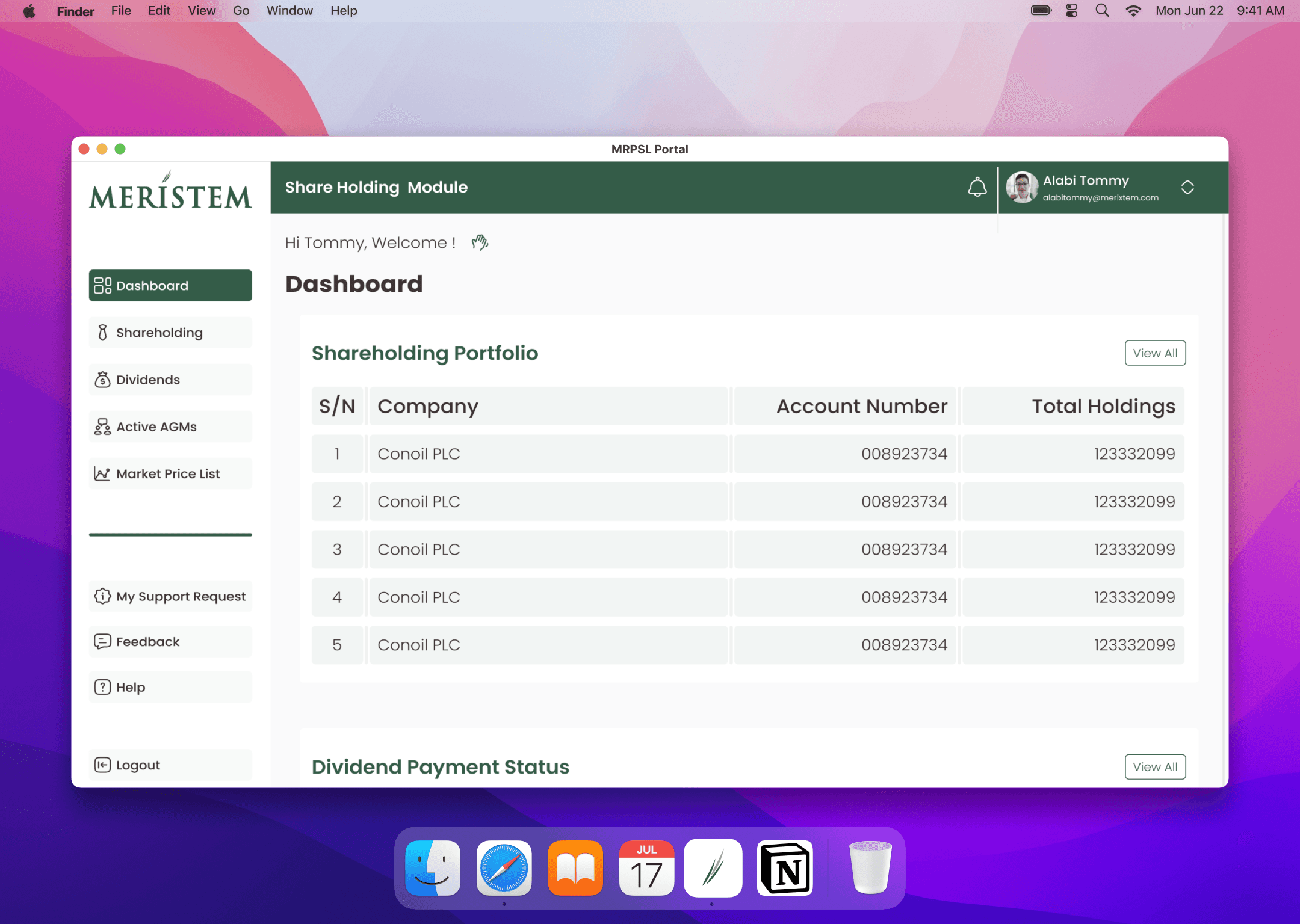This screenshot has width=1300, height=924.
Task: Open My Support Request
Action: (170, 596)
